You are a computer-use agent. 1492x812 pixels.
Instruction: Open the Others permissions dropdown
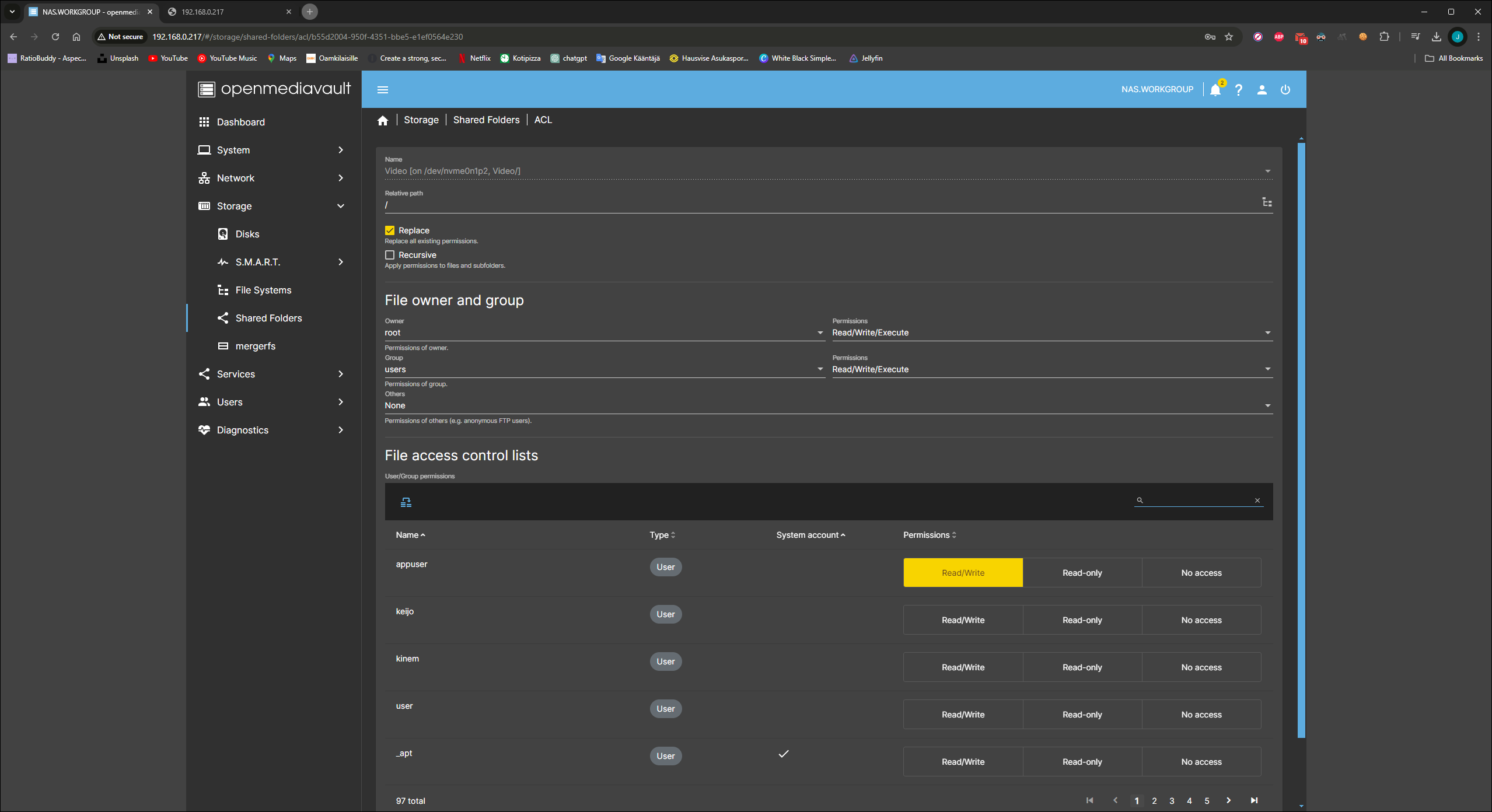coord(828,405)
